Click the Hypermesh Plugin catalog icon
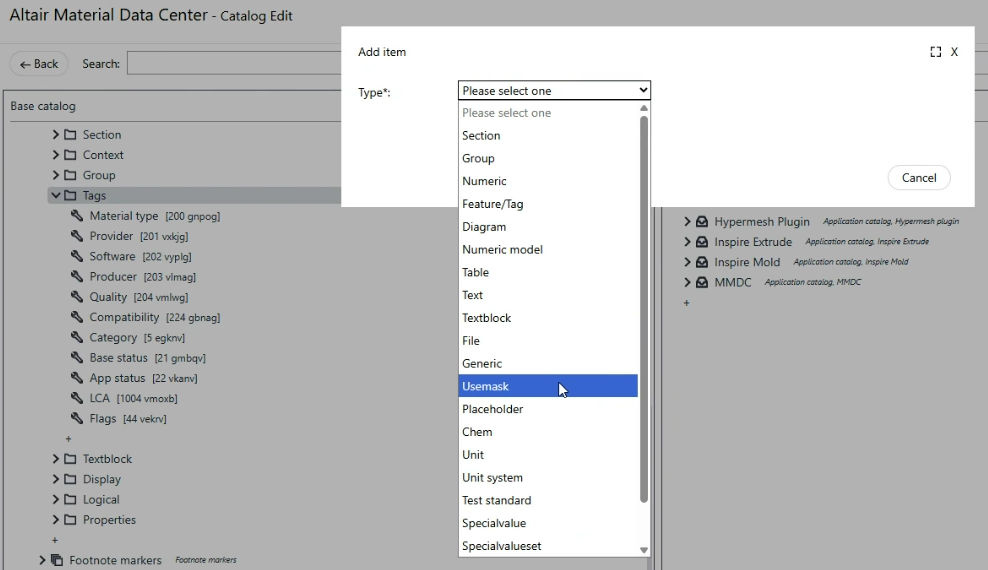 pyautogui.click(x=702, y=221)
